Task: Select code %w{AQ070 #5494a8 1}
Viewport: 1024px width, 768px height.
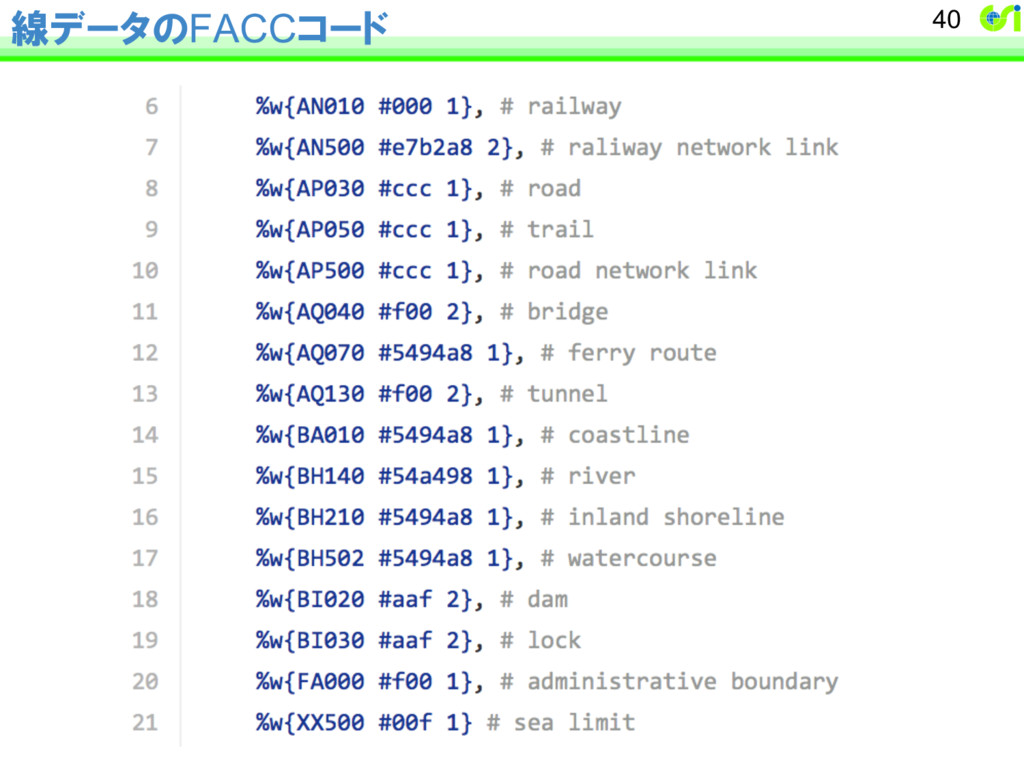Action: coord(384,353)
